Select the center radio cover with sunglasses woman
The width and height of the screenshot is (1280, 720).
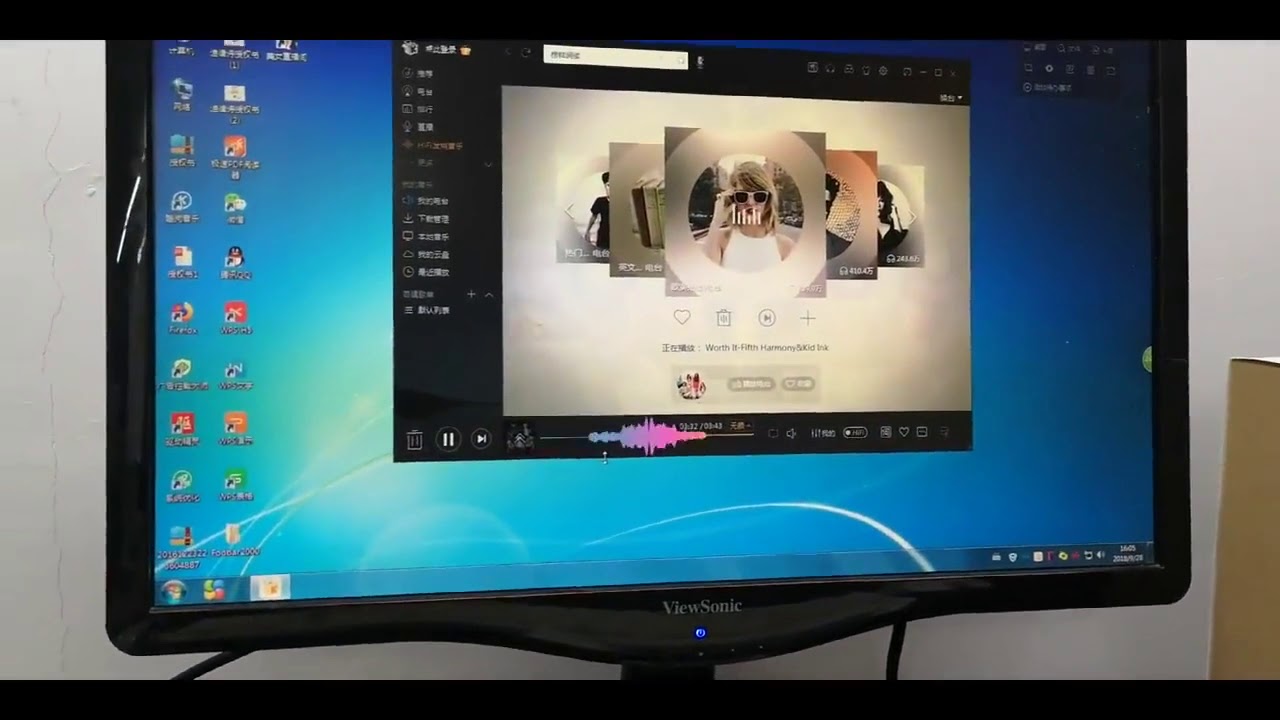click(745, 212)
